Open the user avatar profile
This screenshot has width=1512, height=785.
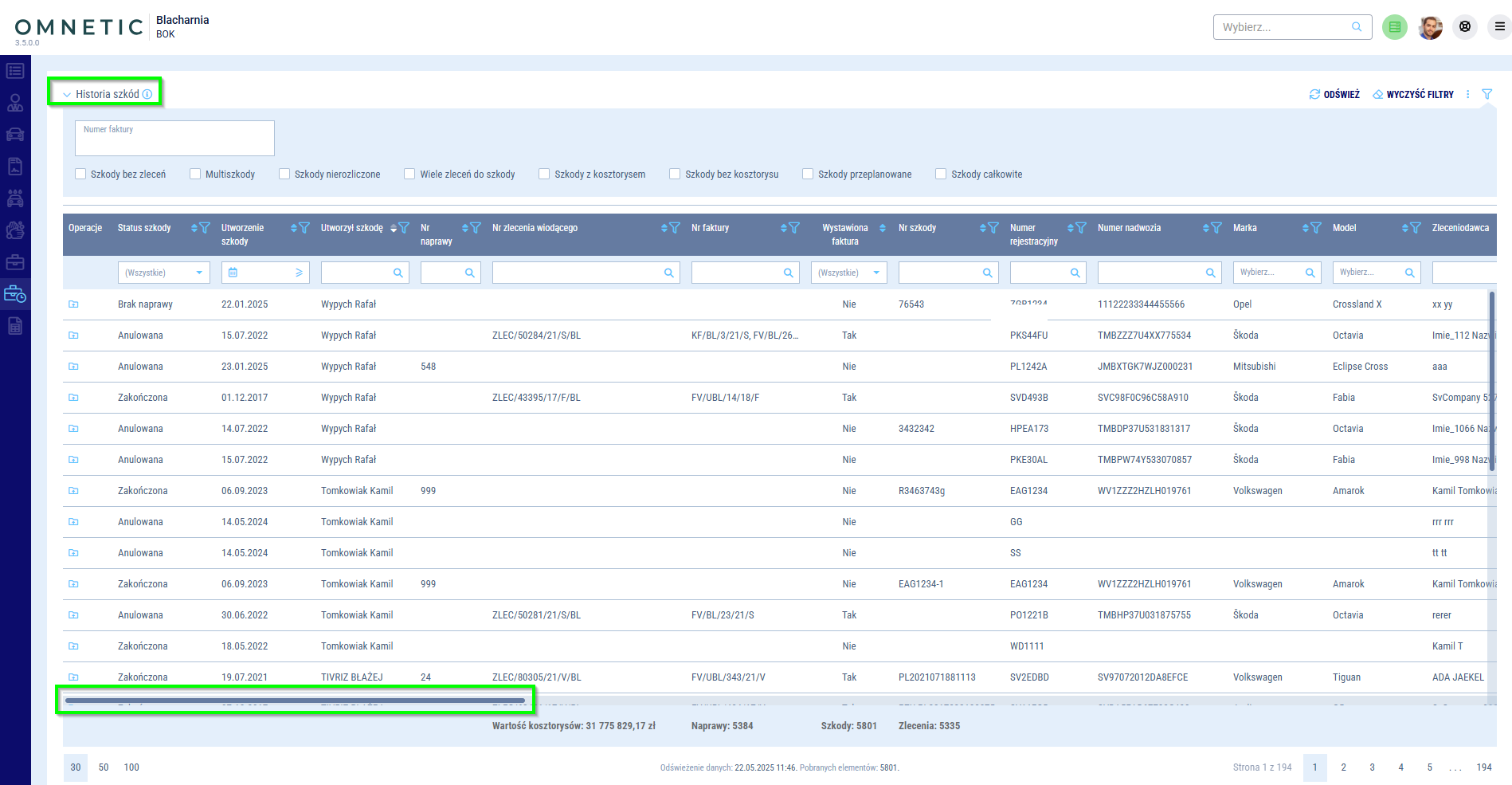click(1430, 27)
